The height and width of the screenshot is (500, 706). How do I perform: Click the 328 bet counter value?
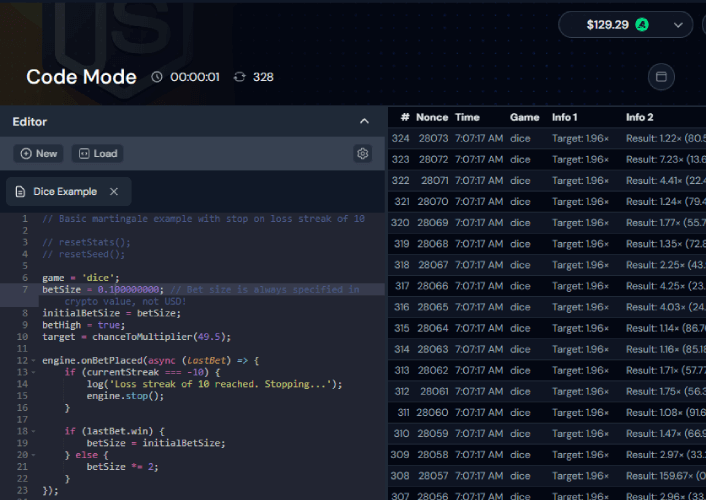coord(263,77)
